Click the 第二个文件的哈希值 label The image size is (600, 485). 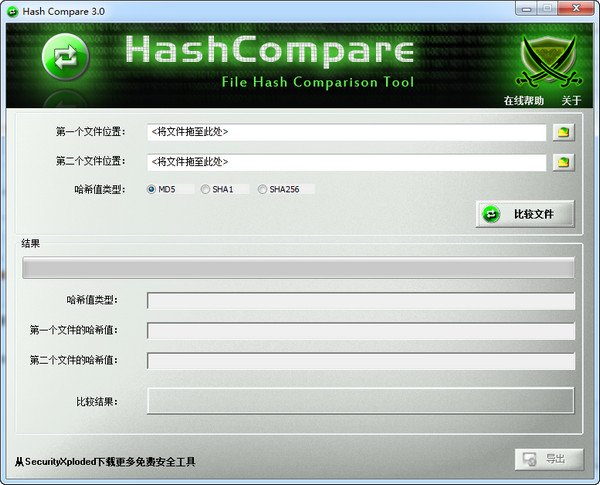pos(74,360)
